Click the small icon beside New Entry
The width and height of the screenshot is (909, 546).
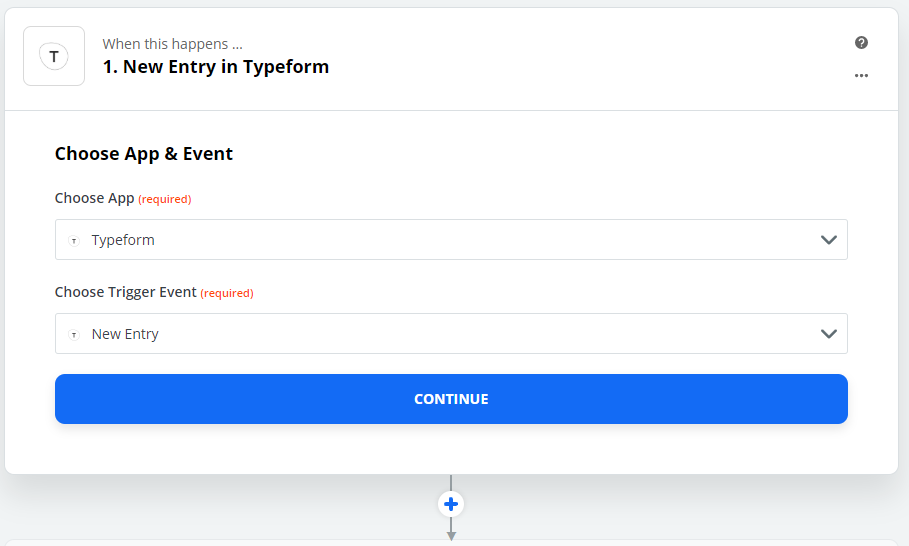(73, 335)
